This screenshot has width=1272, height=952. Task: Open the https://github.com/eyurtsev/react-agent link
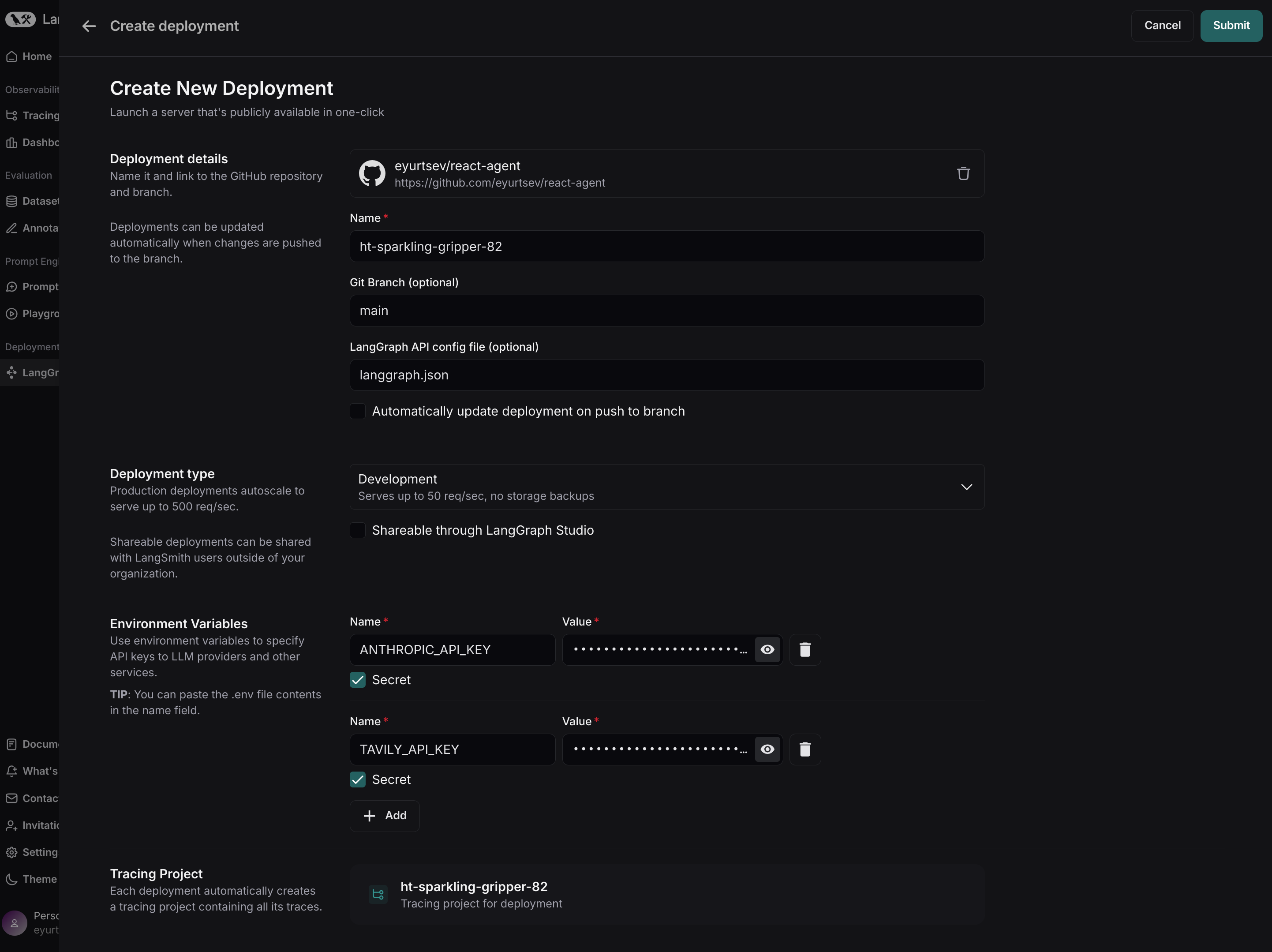tap(500, 183)
